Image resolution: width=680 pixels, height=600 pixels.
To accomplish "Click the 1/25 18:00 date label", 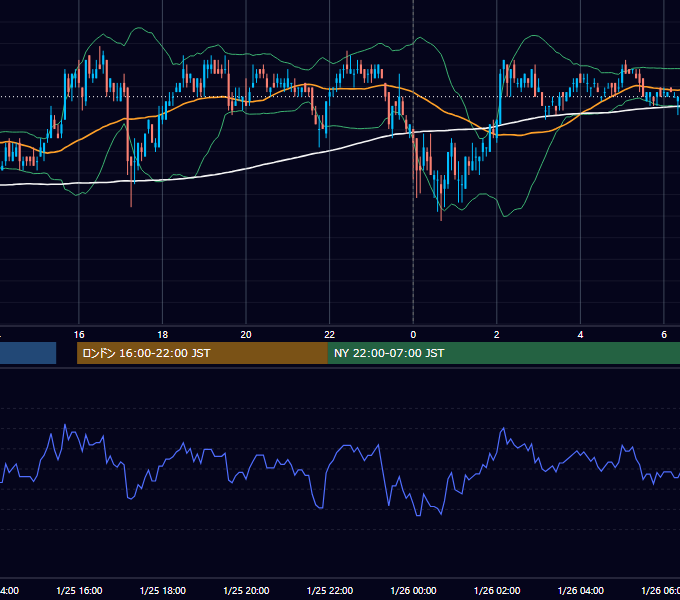I will pos(163,591).
